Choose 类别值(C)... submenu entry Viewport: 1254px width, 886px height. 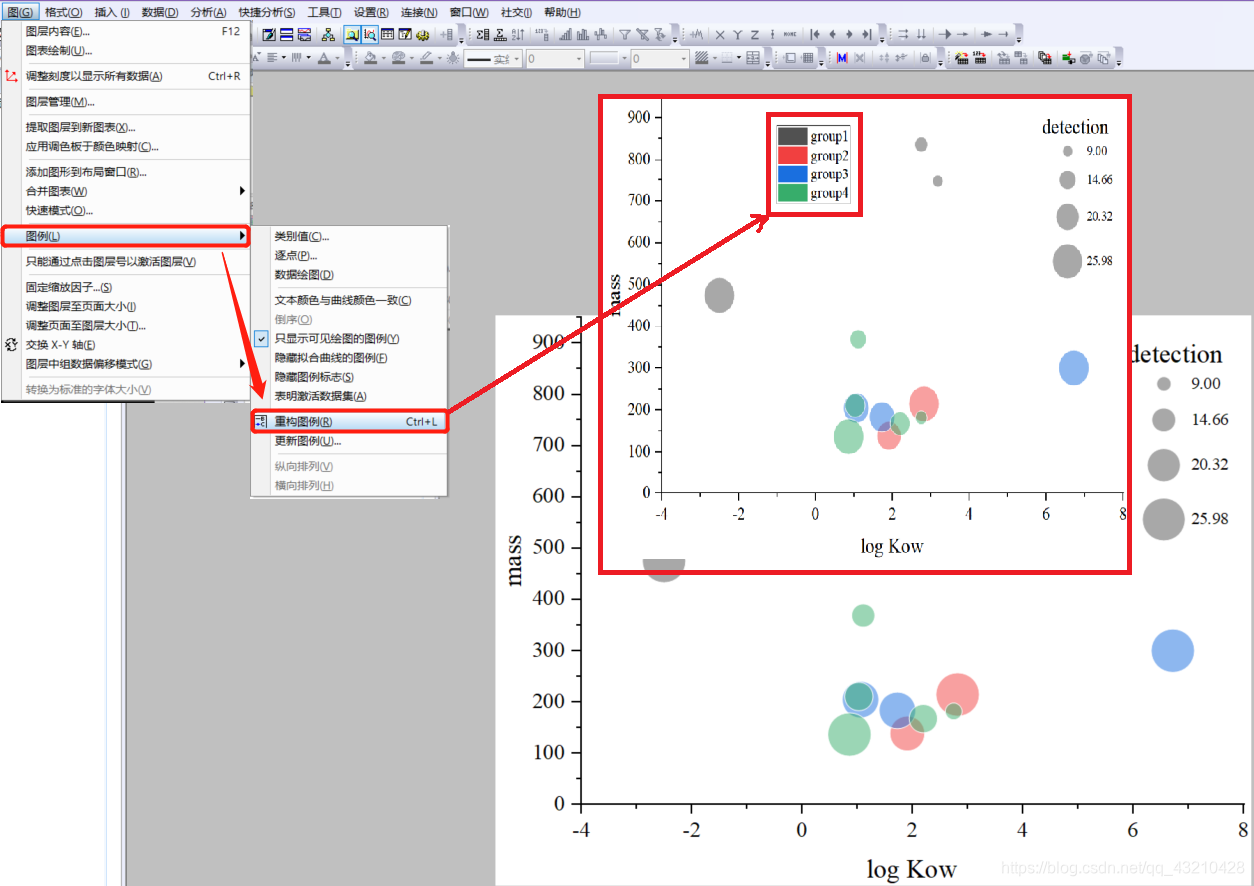[348, 236]
